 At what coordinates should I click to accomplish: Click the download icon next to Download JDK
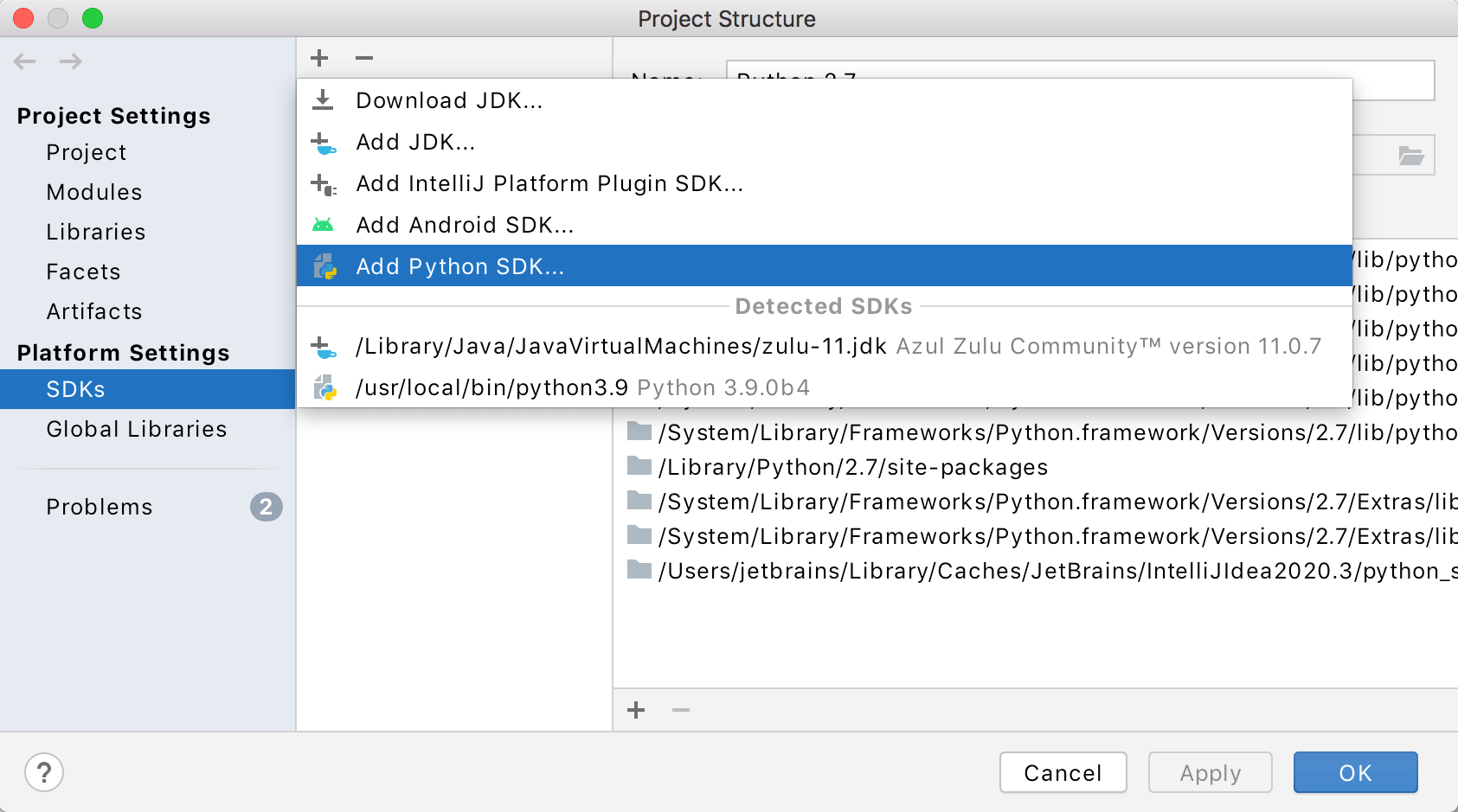(x=324, y=99)
